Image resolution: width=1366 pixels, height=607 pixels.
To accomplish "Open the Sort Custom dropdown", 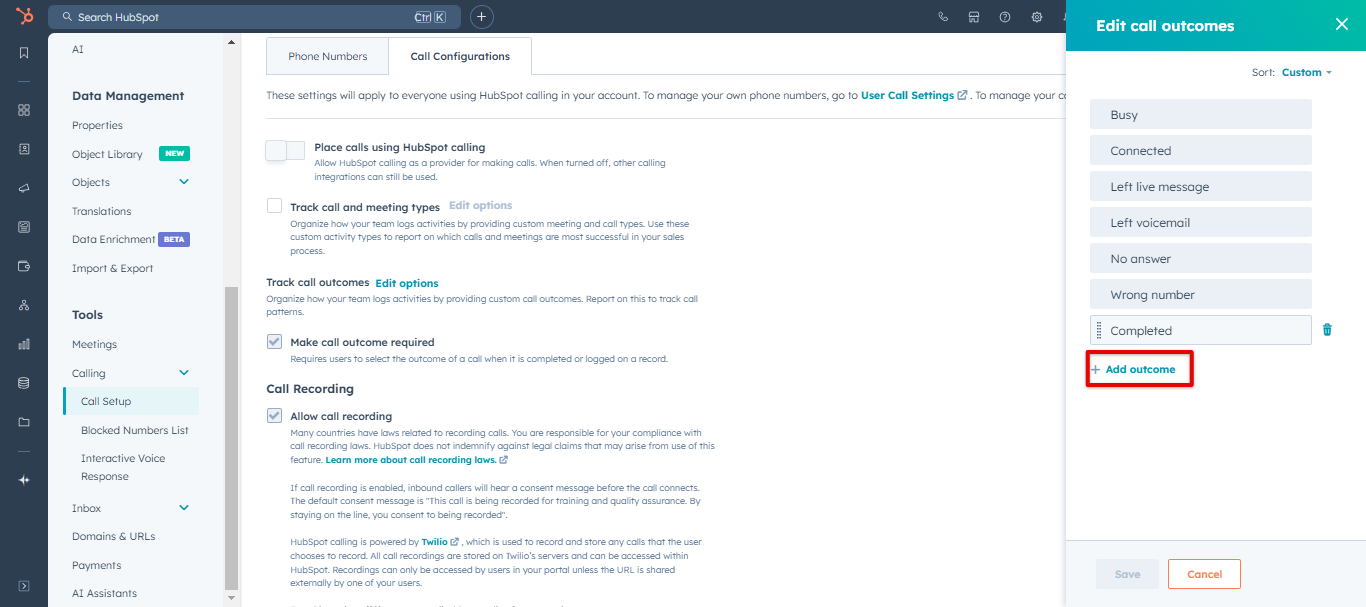I will click(x=1307, y=73).
